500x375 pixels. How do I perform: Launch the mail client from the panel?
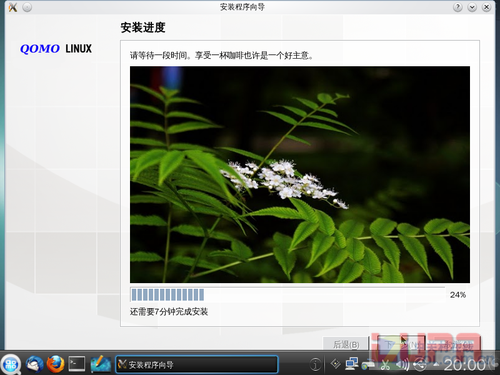click(x=34, y=364)
